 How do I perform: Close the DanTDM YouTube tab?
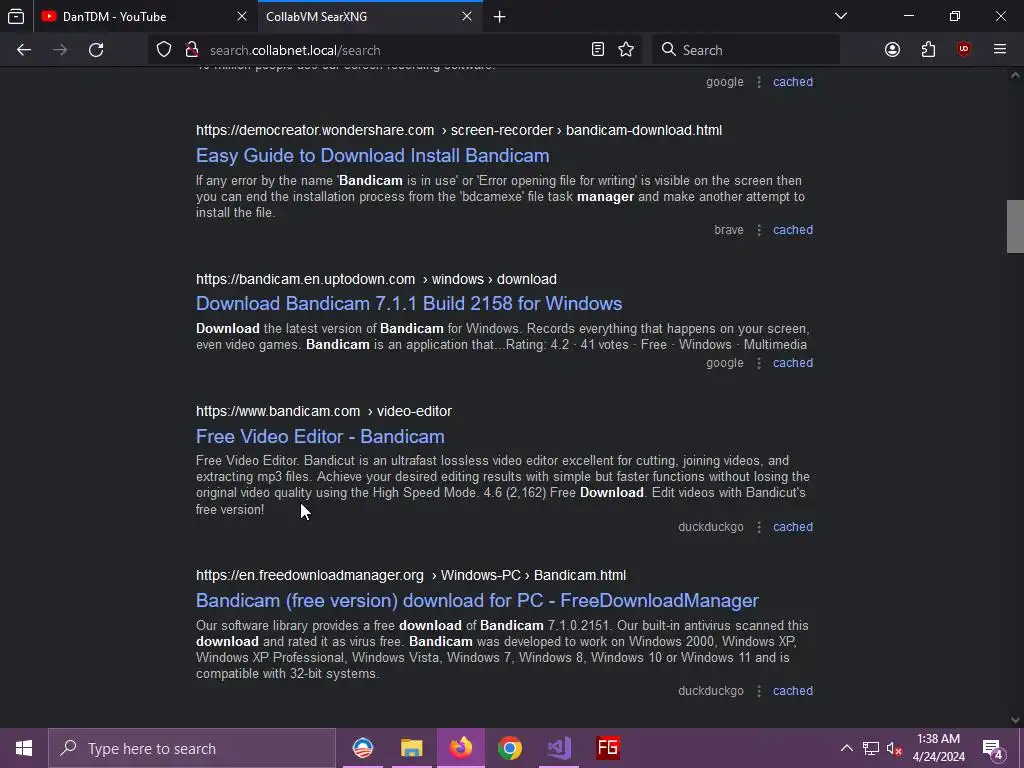click(242, 16)
